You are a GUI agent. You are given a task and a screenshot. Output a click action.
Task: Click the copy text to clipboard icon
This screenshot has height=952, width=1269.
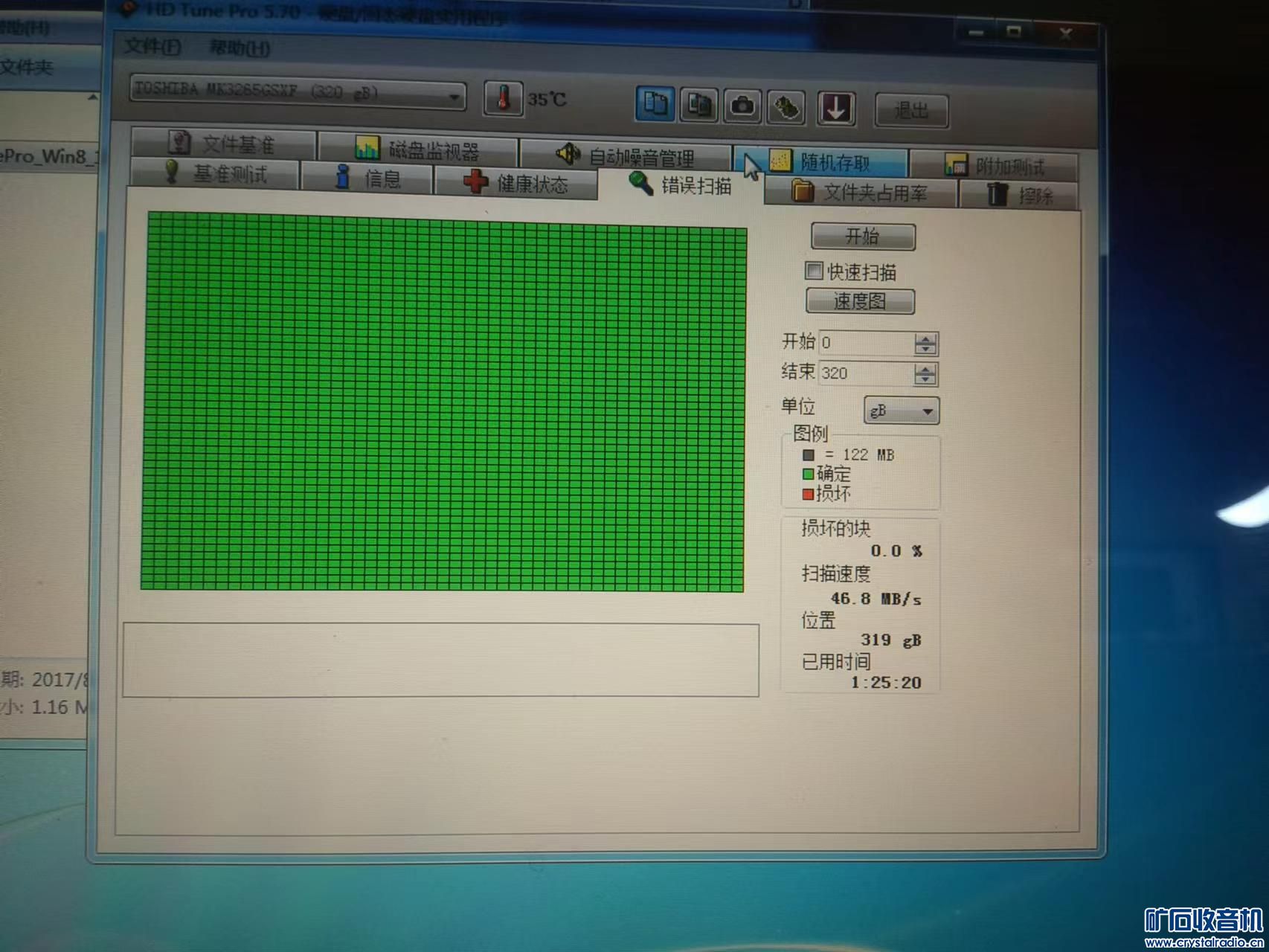click(655, 103)
